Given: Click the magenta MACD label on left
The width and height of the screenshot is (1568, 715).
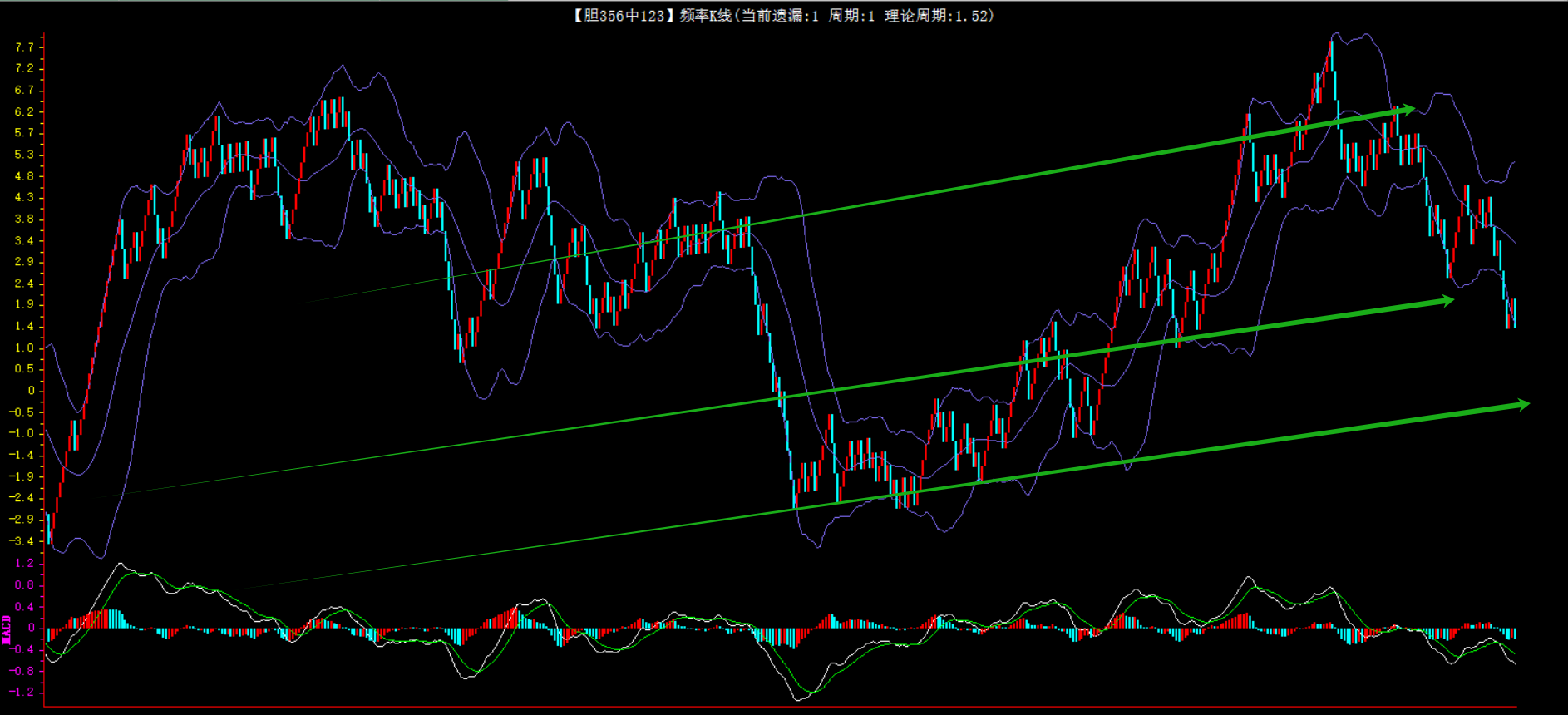Looking at the screenshot, I should [x=7, y=629].
